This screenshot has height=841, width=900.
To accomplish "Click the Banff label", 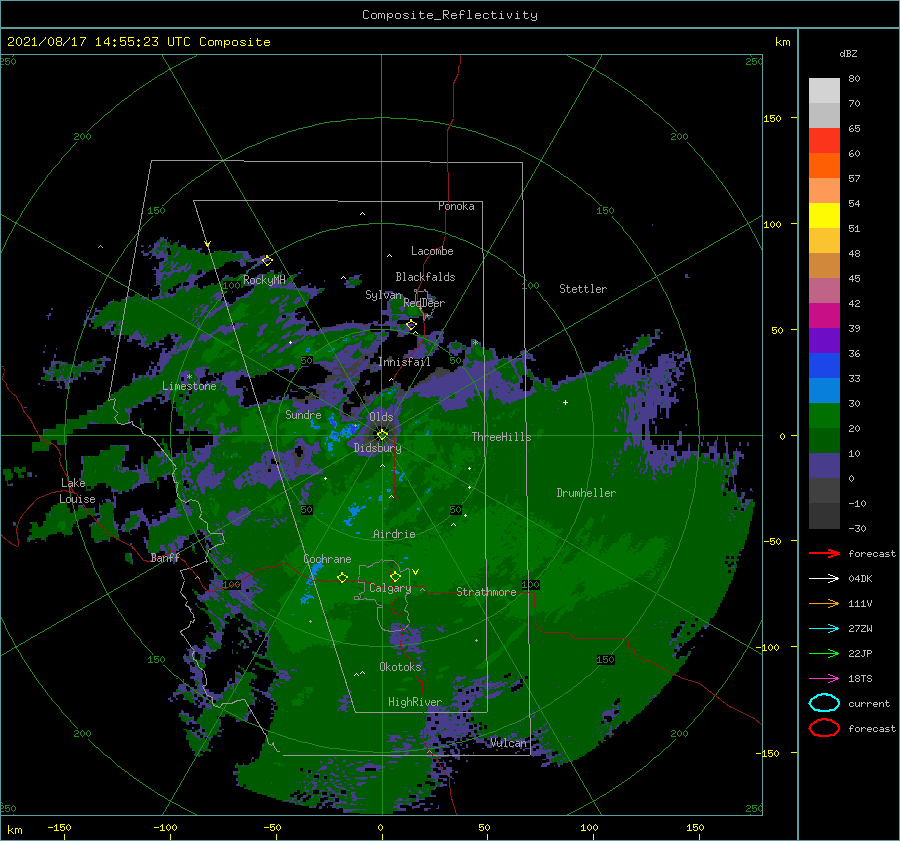I will tap(165, 557).
